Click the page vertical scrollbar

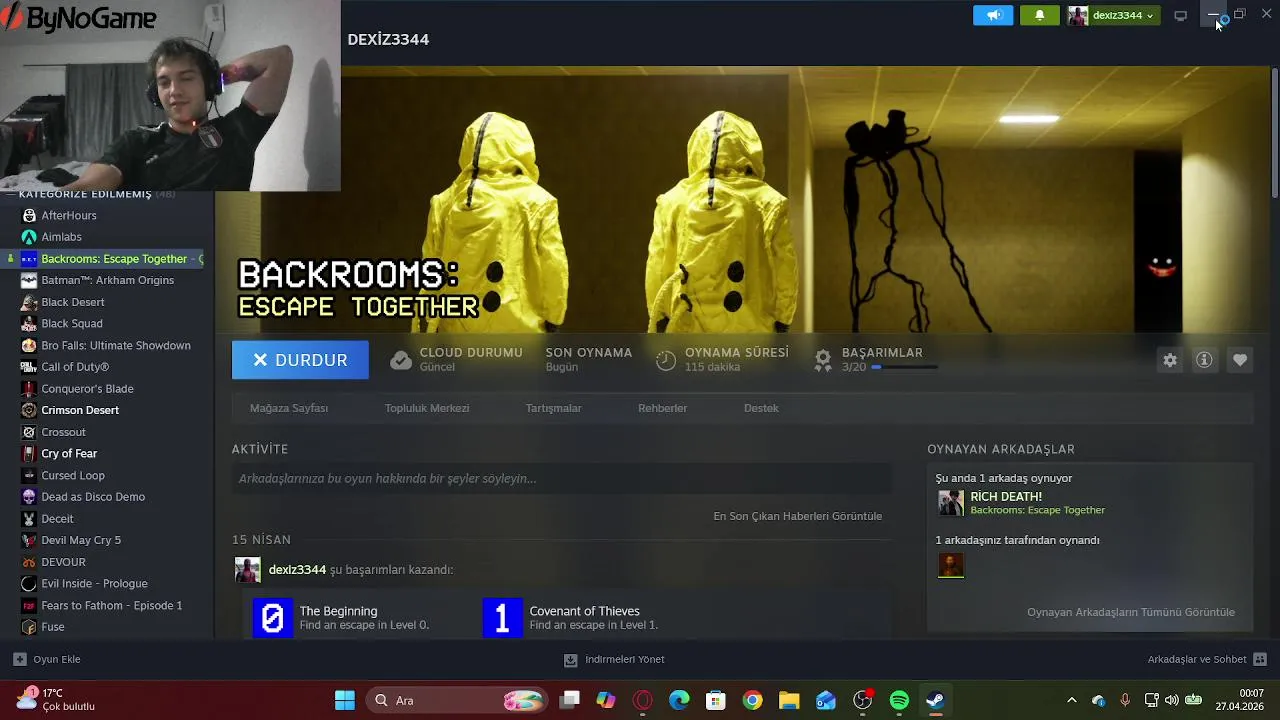coord(1274,133)
